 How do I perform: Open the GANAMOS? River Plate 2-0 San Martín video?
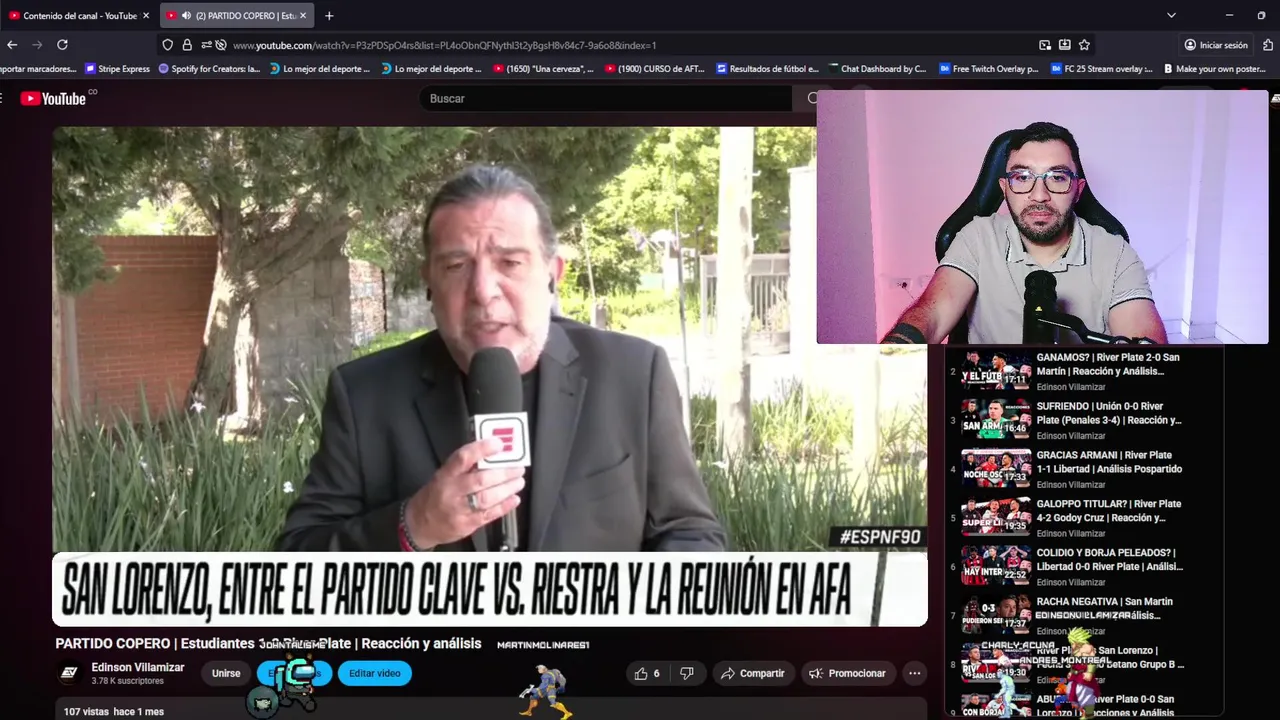pos(1085,371)
